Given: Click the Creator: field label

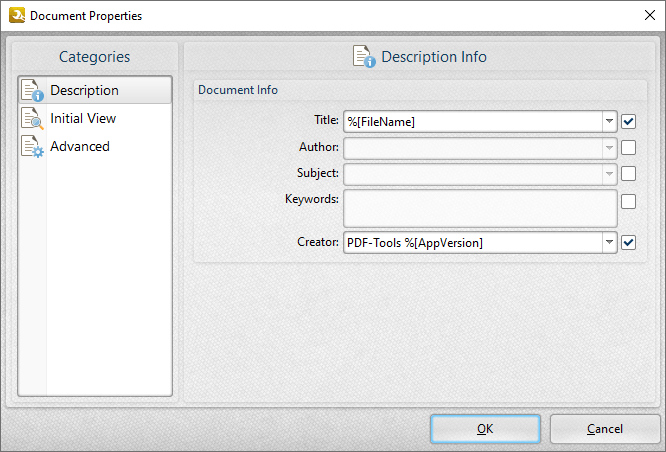Looking at the screenshot, I should [318, 242].
